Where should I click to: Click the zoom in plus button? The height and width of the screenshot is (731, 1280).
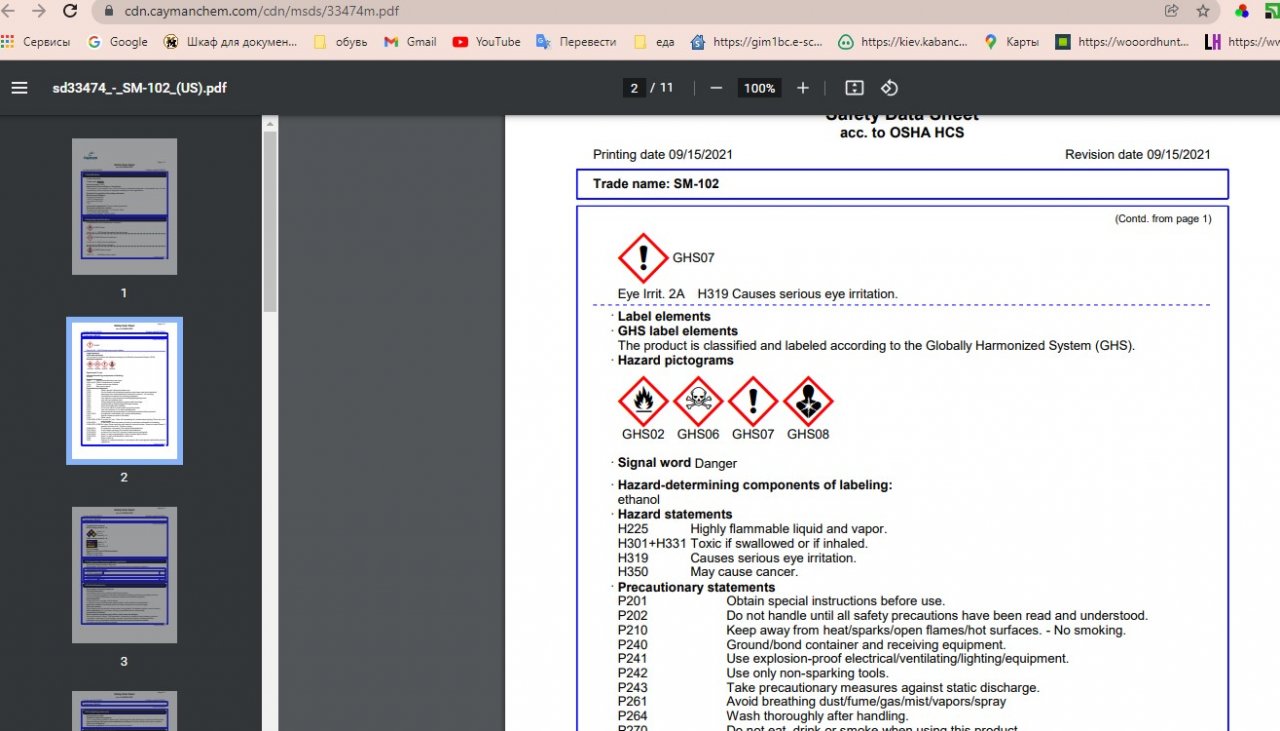tap(802, 88)
